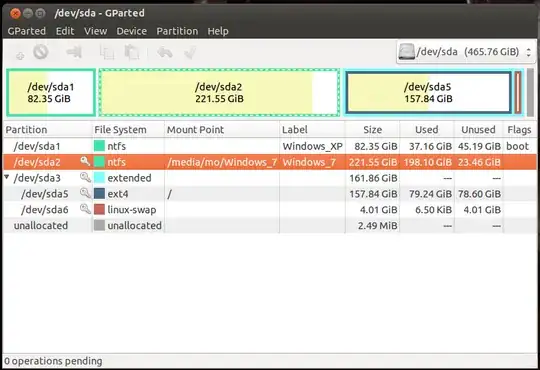Click the Delete partition toolbar icon
This screenshot has width=540, height=370.
click(x=41, y=52)
